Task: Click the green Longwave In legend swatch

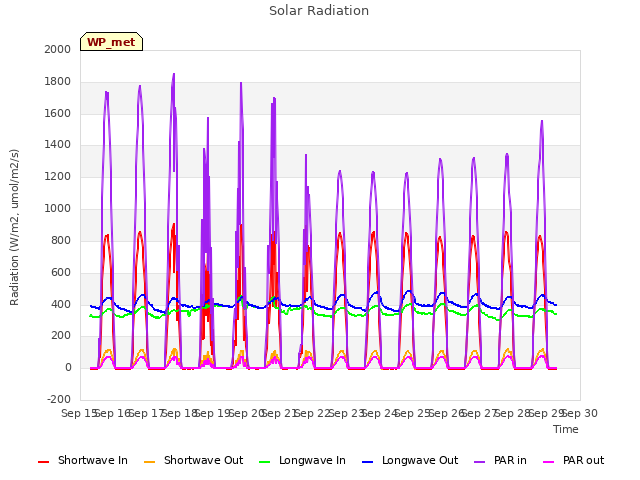Action: click(264, 462)
